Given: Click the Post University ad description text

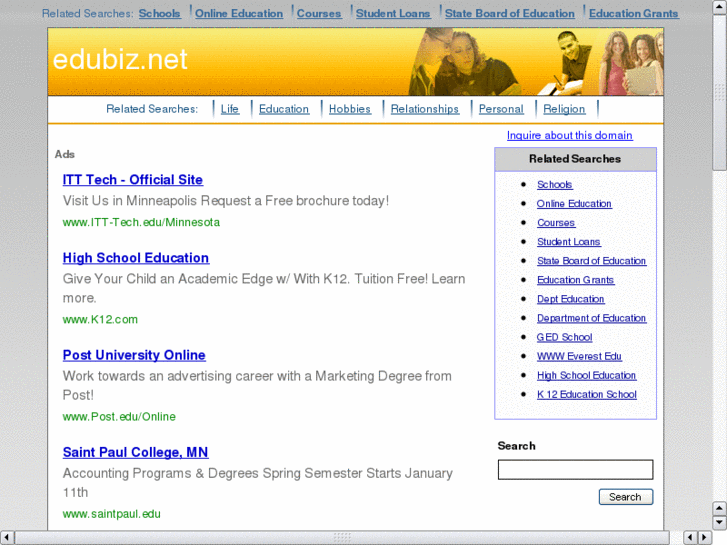Looking at the screenshot, I should click(x=257, y=385).
